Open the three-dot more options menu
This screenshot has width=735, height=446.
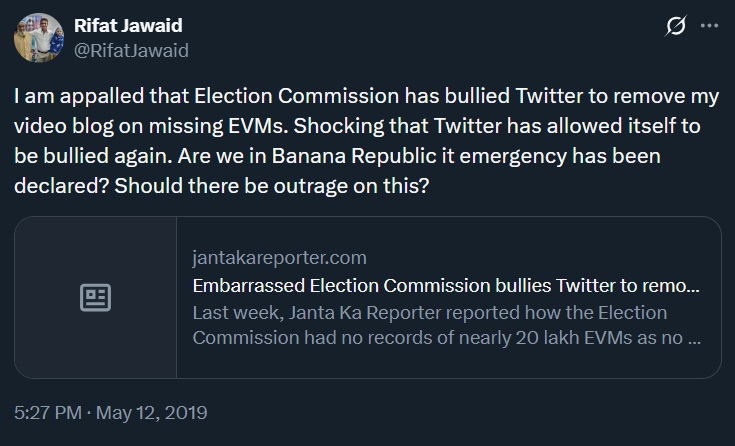coord(710,28)
